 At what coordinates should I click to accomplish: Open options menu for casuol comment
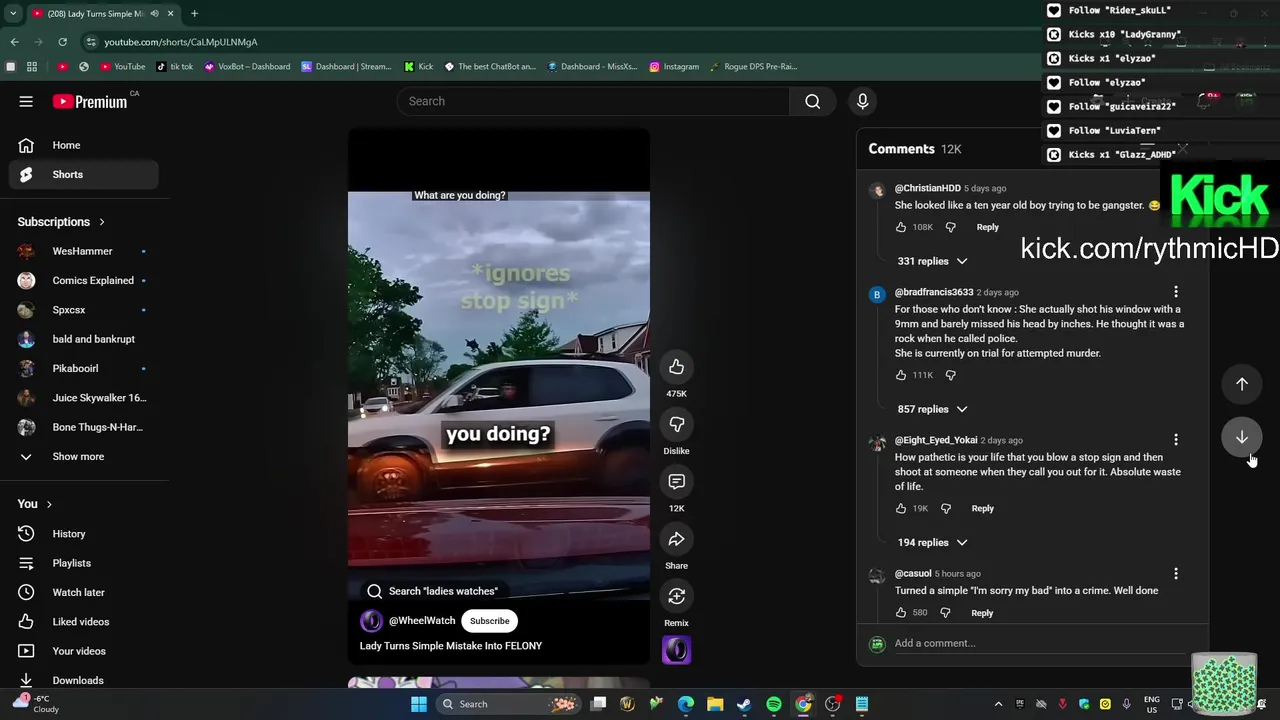[x=1176, y=574]
